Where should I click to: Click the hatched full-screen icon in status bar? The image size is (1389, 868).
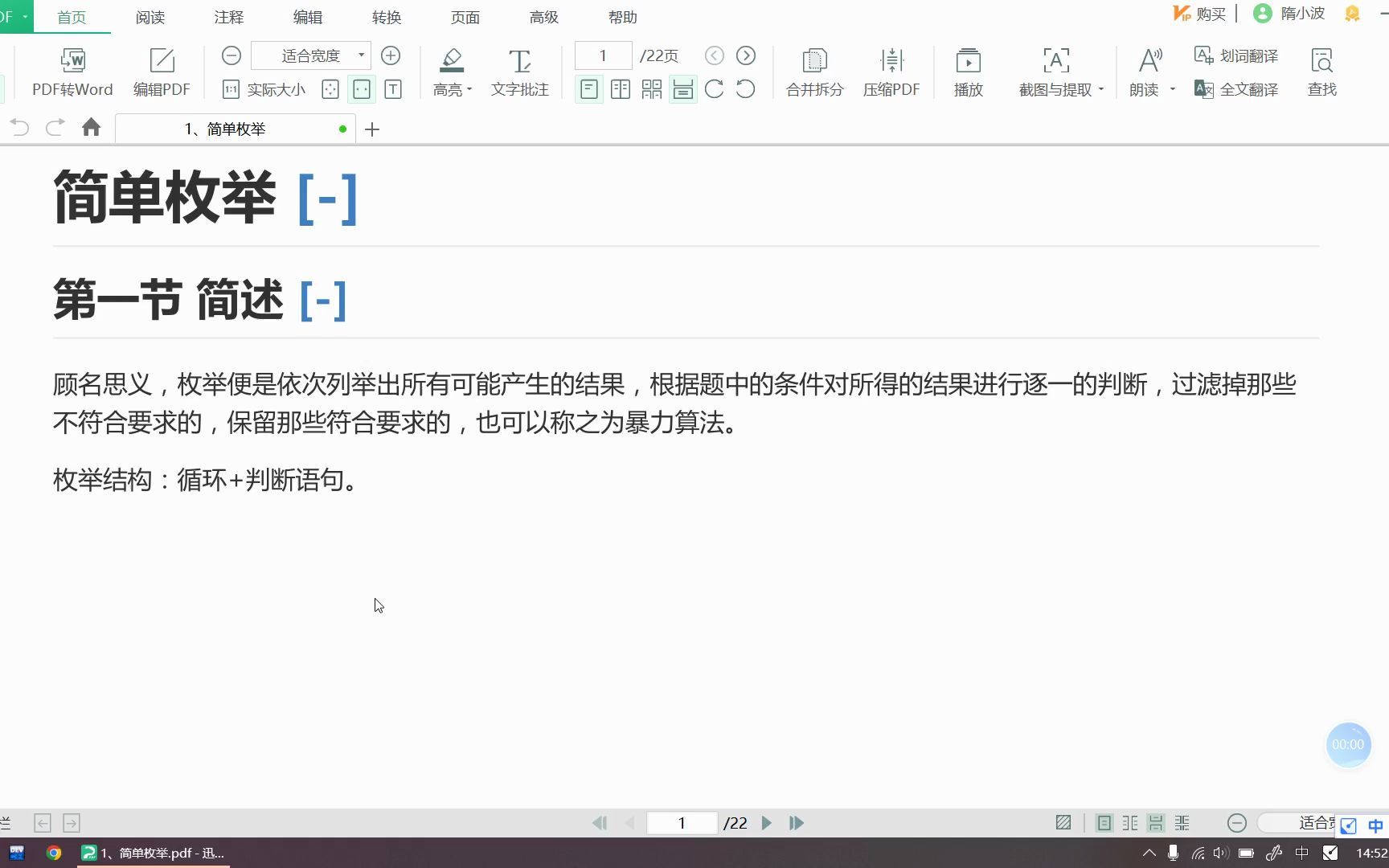(1063, 822)
